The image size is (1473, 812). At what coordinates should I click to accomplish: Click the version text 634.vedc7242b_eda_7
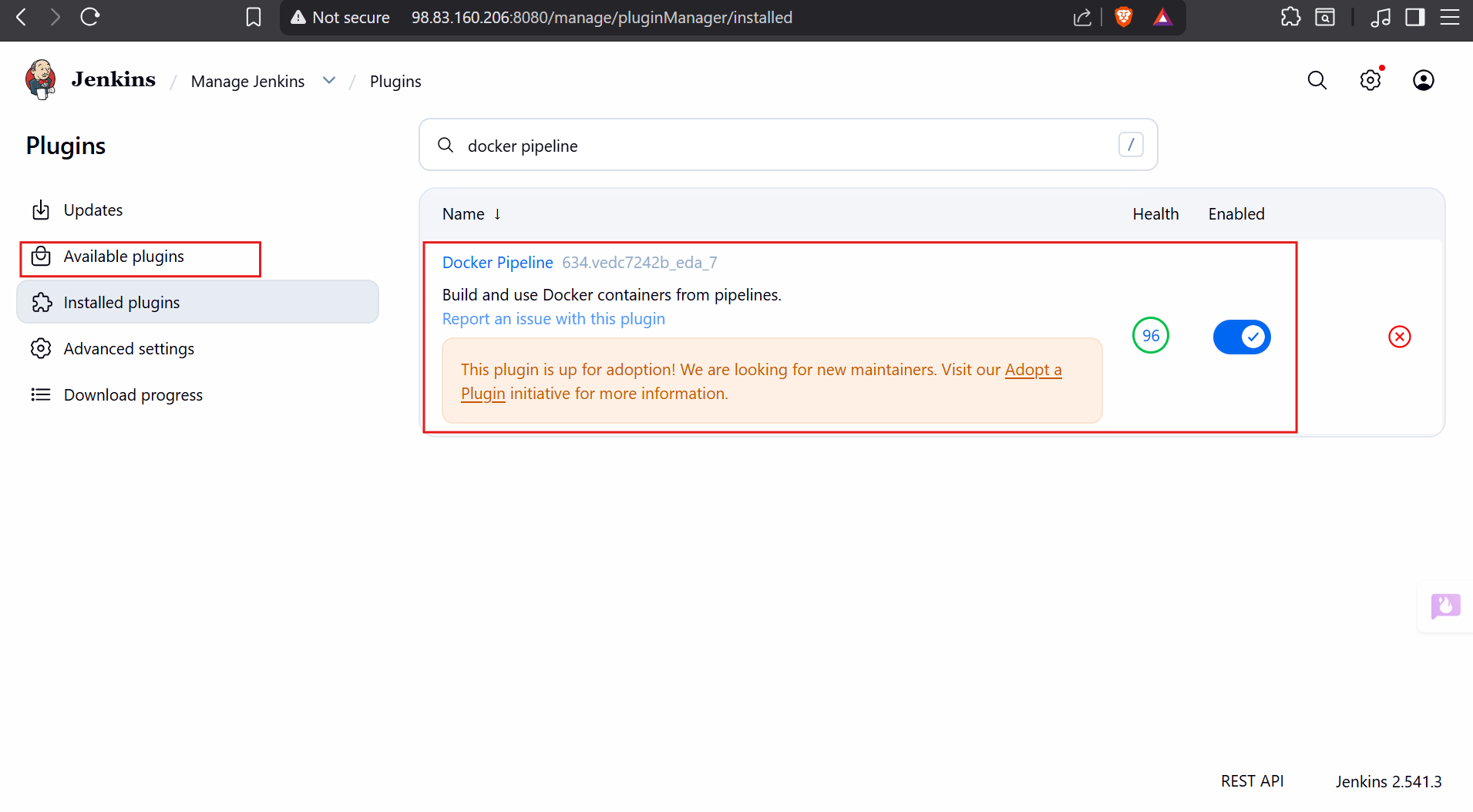(x=639, y=263)
